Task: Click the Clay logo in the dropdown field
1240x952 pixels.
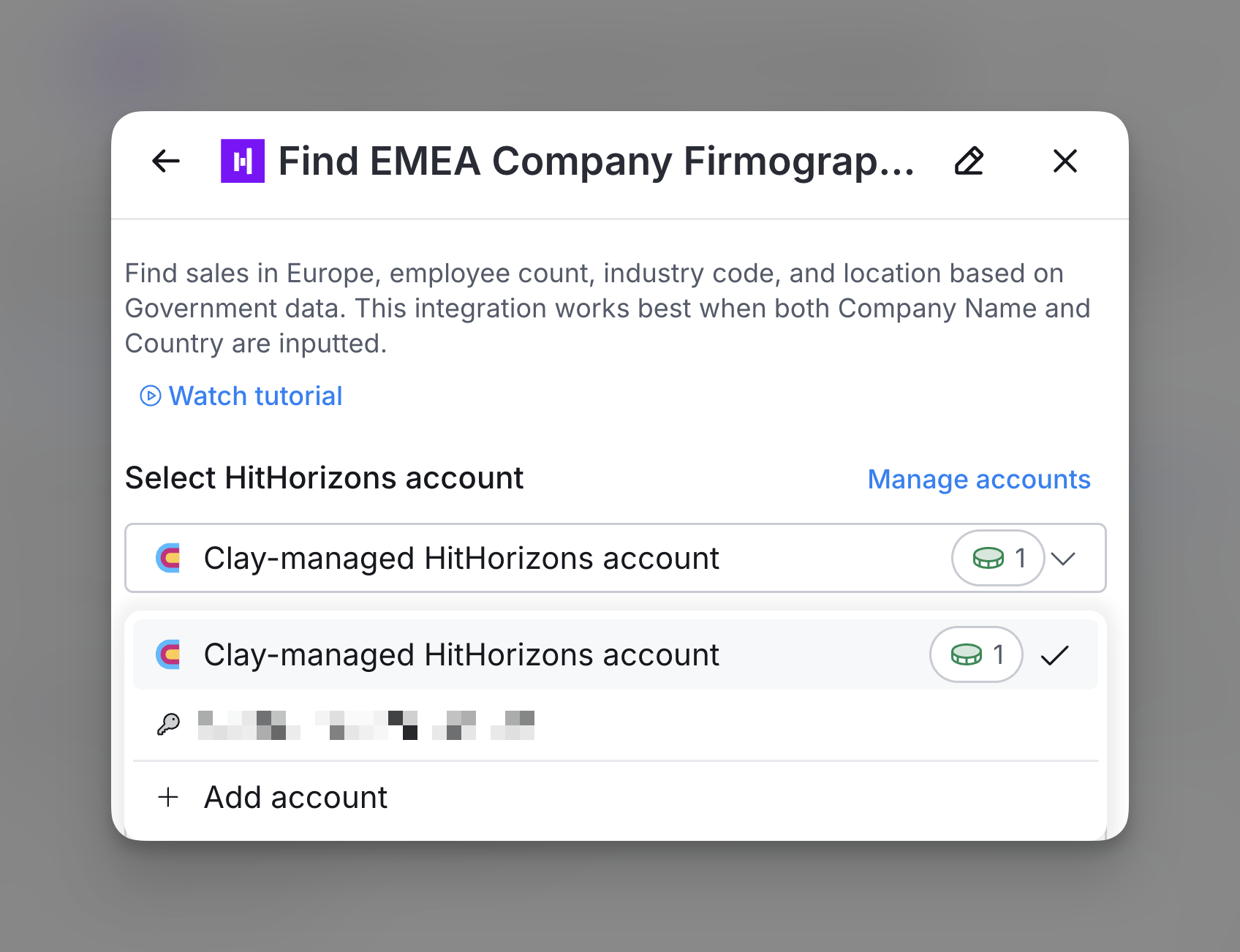Action: 169,558
